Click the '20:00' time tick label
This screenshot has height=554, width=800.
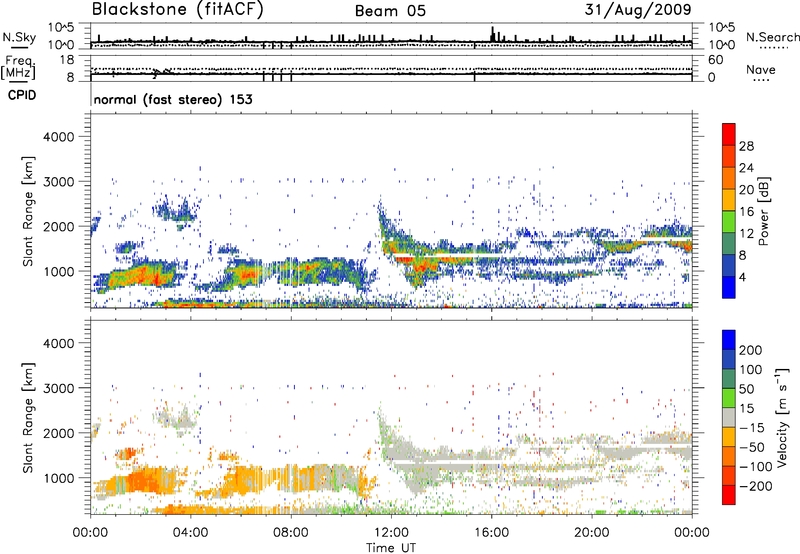click(592, 533)
